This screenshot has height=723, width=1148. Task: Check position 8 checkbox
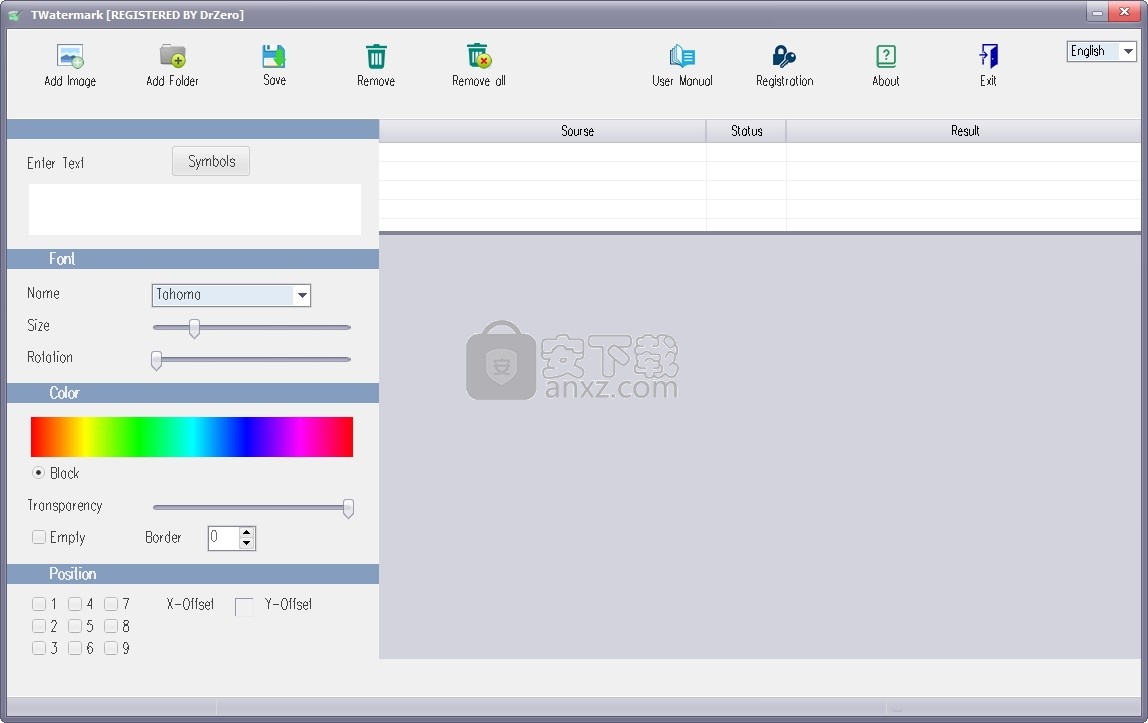point(111,626)
